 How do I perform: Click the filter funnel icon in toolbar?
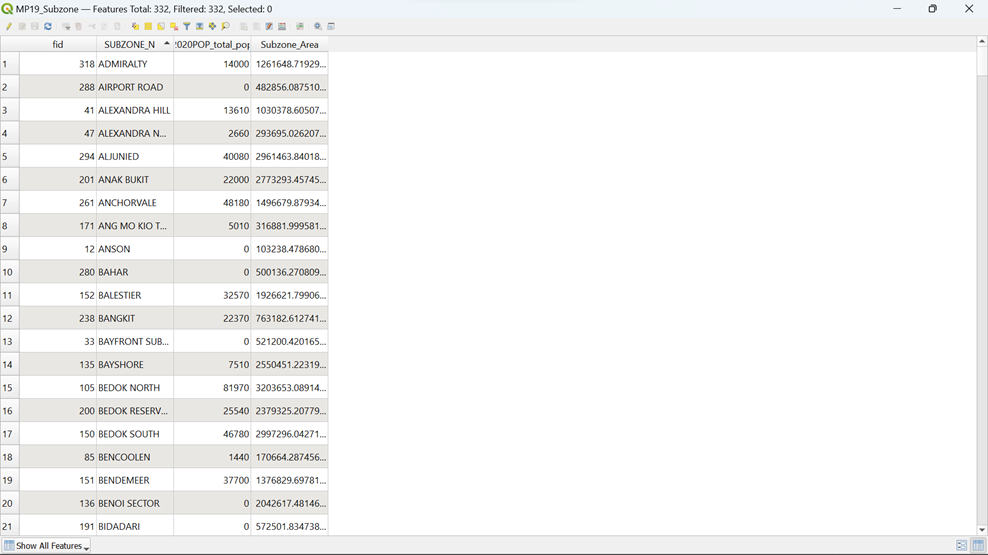[187, 27]
